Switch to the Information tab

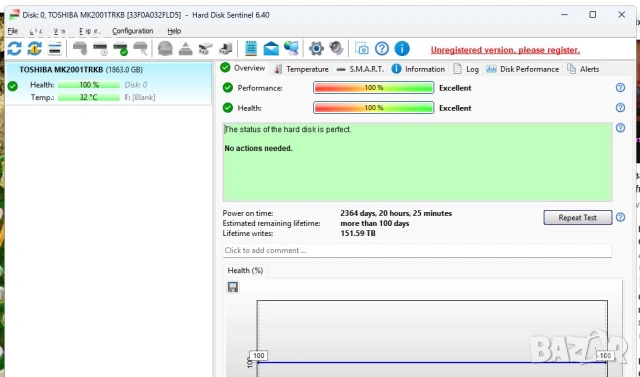[418, 69]
